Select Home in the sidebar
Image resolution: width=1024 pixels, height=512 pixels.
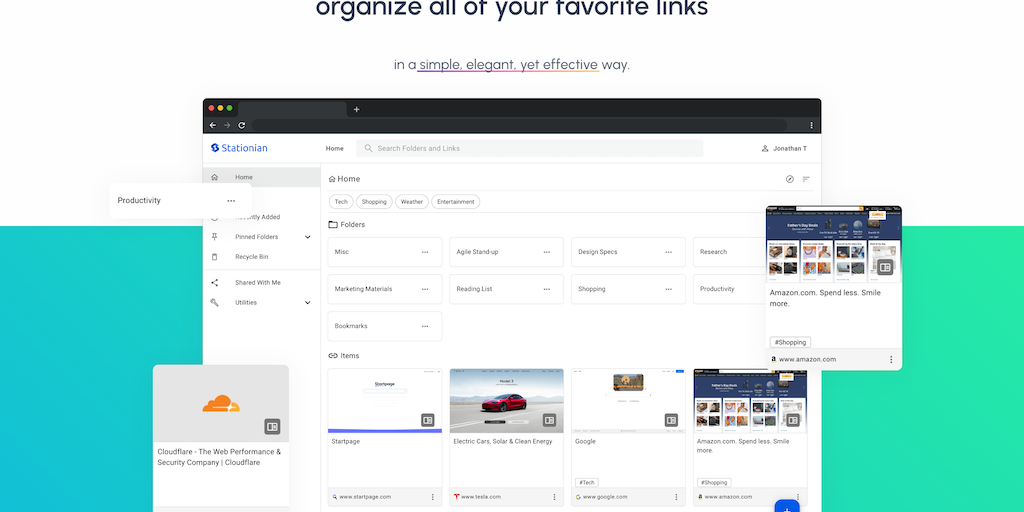[262, 177]
